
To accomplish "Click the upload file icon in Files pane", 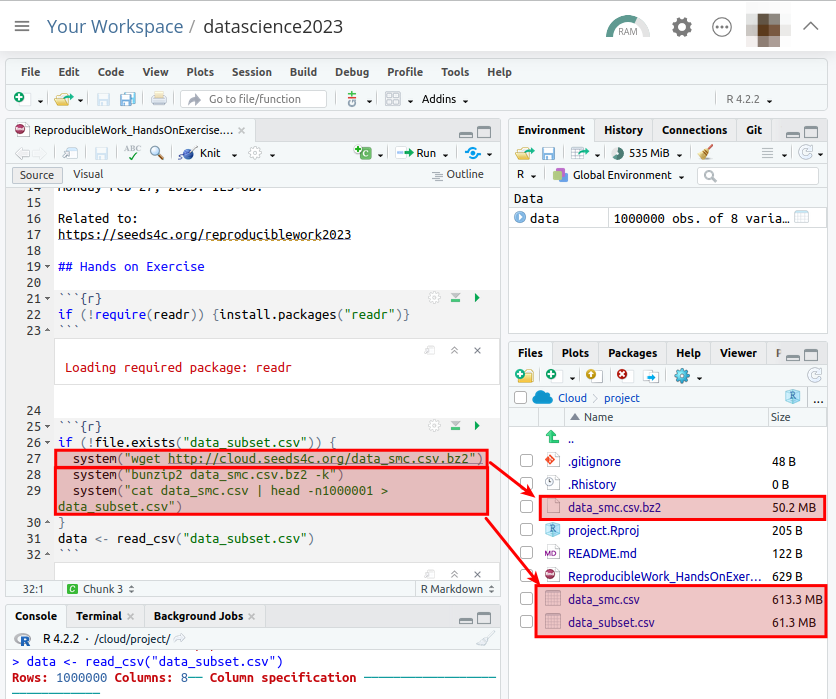I will click(593, 376).
